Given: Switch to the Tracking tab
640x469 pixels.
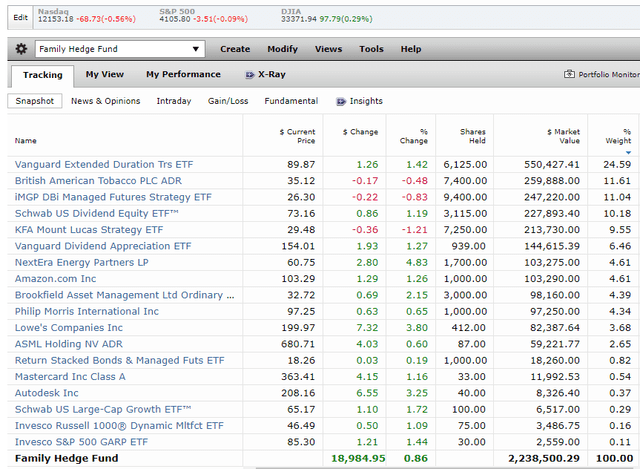Looking at the screenshot, I should click(x=42, y=76).
